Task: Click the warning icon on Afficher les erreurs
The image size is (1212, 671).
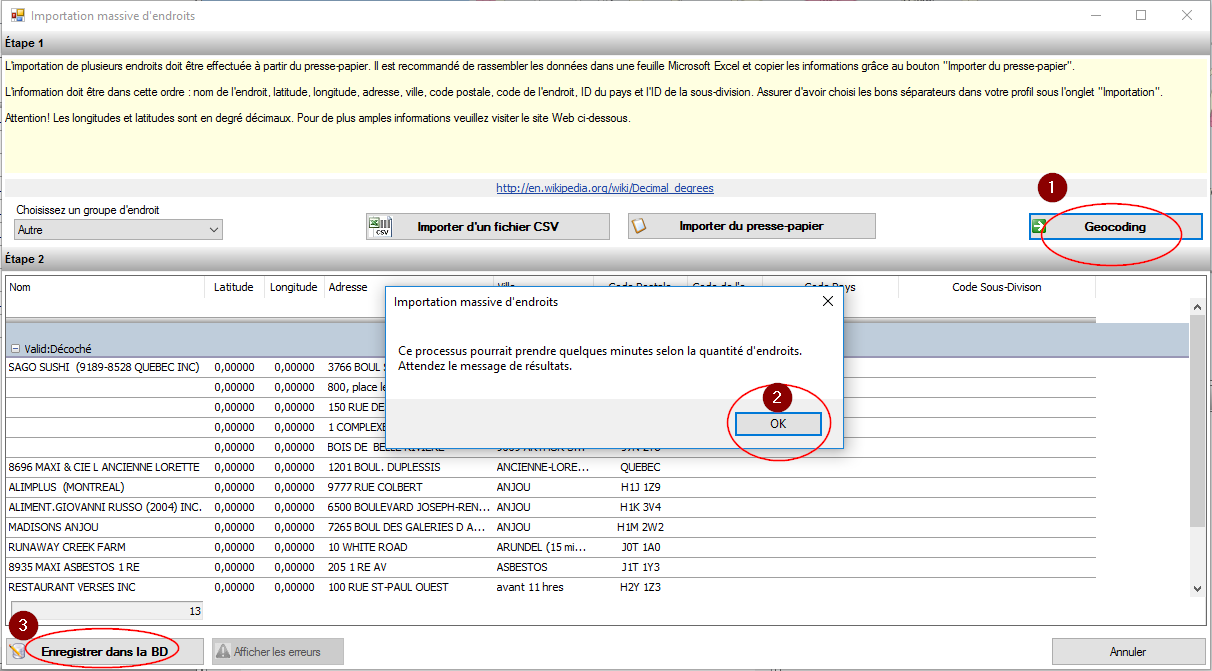Action: pyautogui.click(x=222, y=652)
